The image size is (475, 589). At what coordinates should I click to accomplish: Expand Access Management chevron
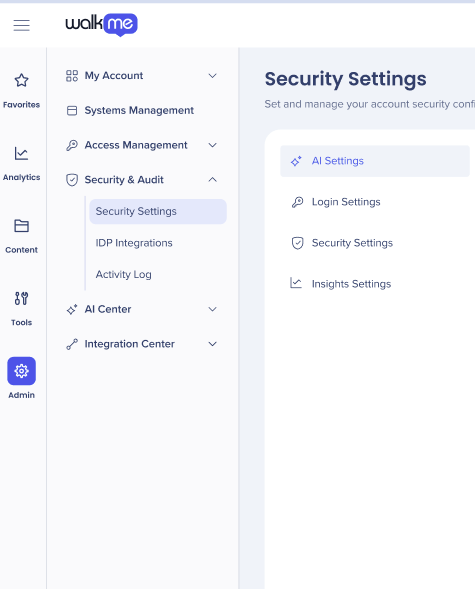pos(213,145)
